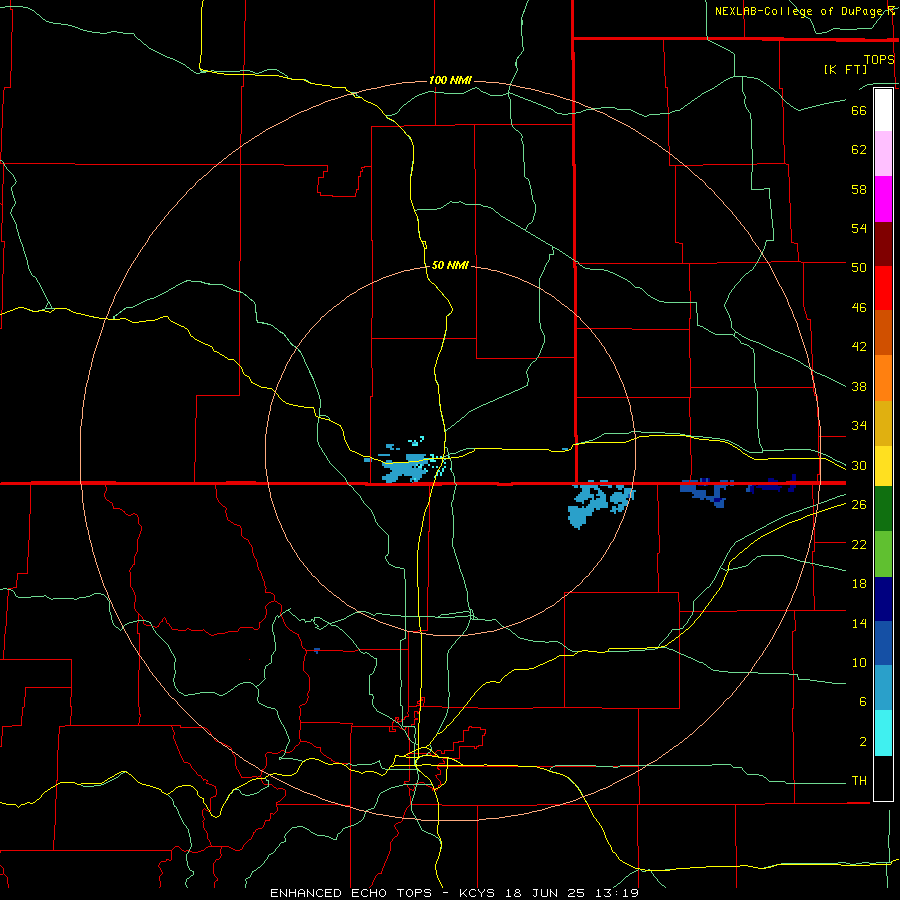Viewport: 900px width, 900px height.
Task: Click the 50 NMI range ring label
Action: tap(450, 265)
